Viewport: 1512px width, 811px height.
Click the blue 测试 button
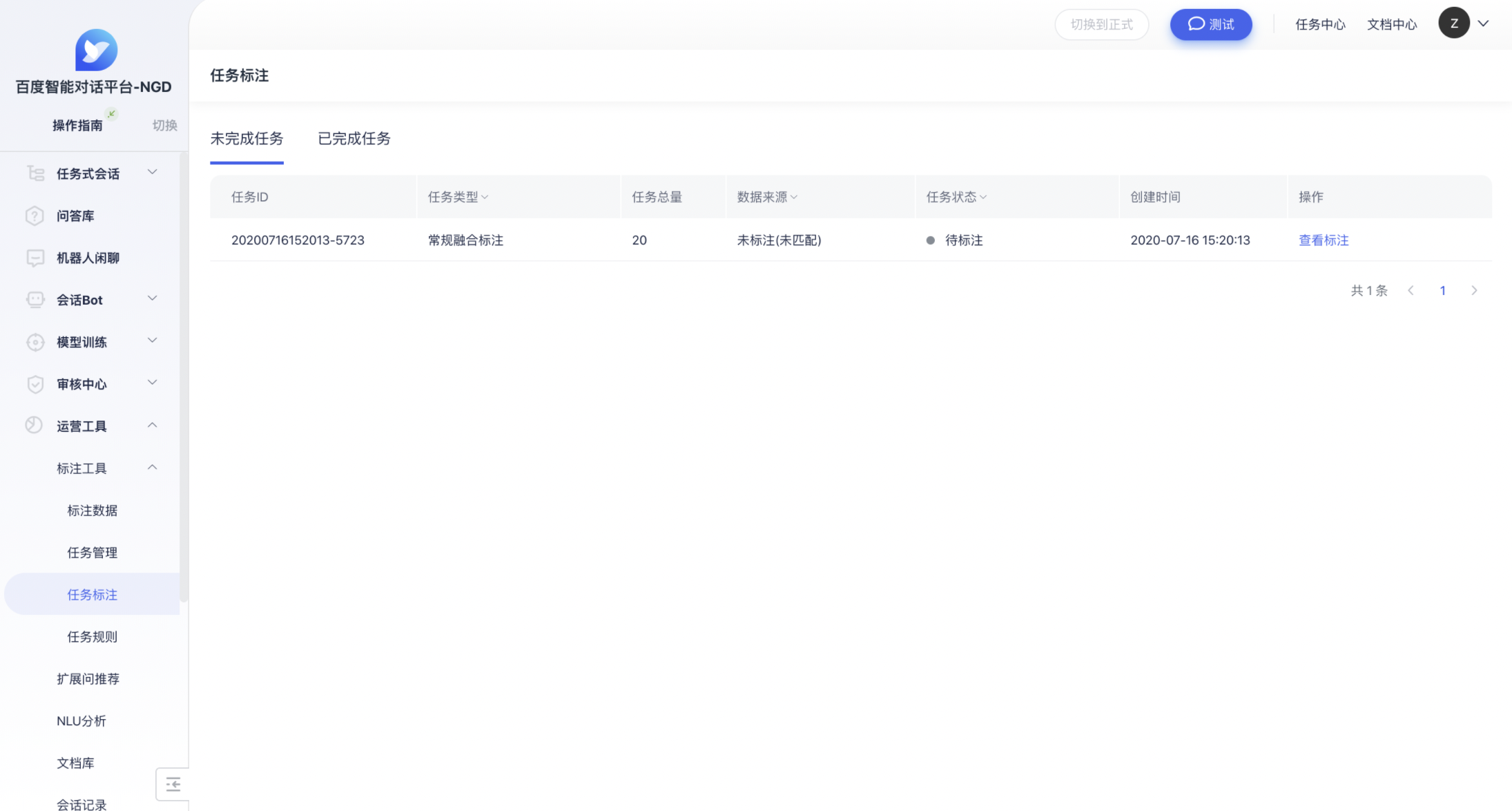click(1211, 24)
